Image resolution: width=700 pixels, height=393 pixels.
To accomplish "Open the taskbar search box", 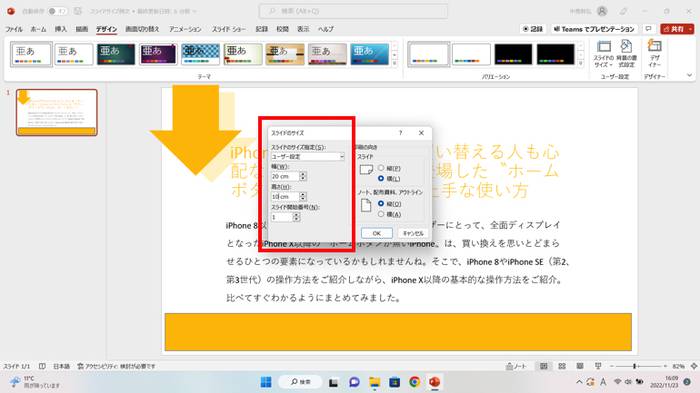I will (301, 382).
